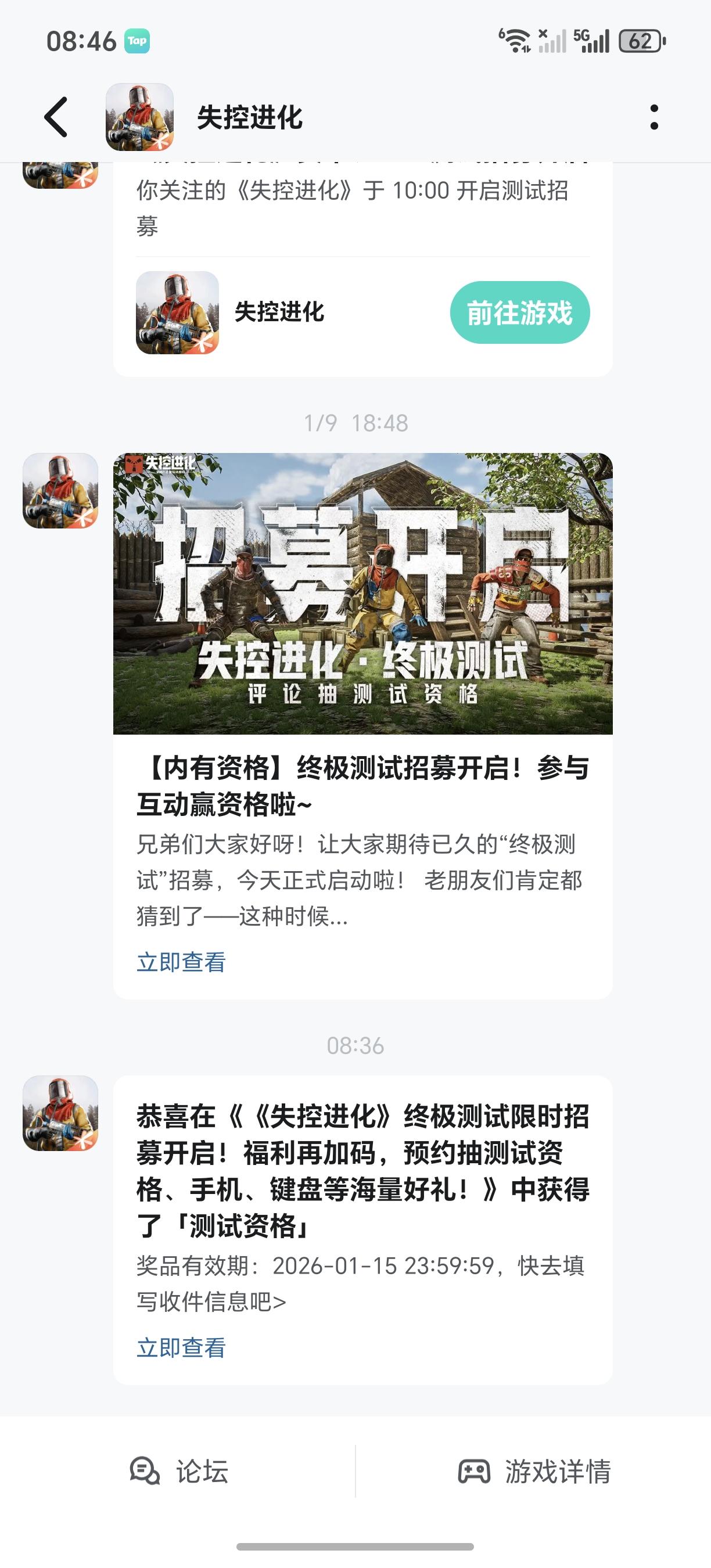Tap the back arrow icon
The image size is (711, 1568).
click(x=55, y=117)
